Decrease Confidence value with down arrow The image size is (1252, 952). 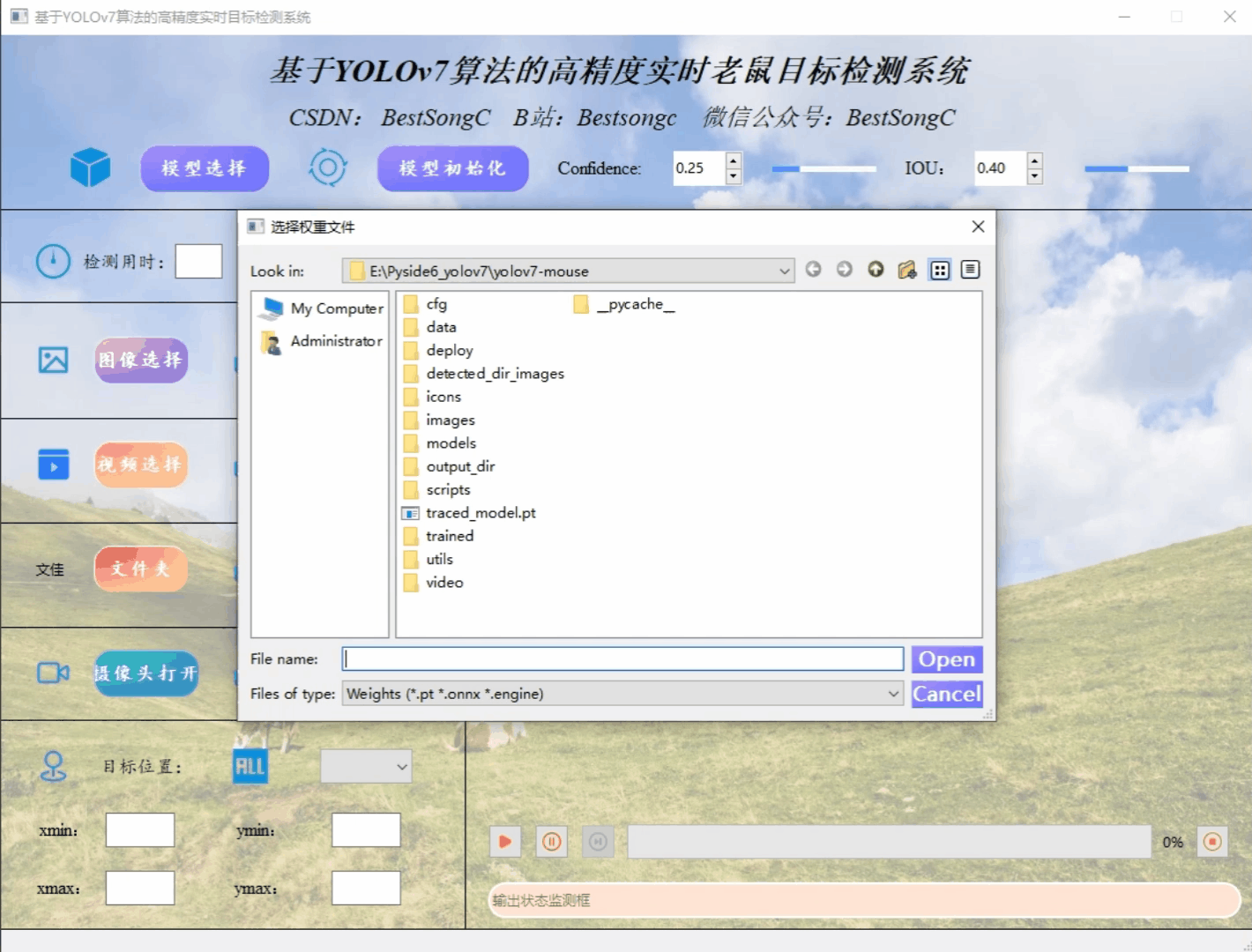click(x=734, y=176)
